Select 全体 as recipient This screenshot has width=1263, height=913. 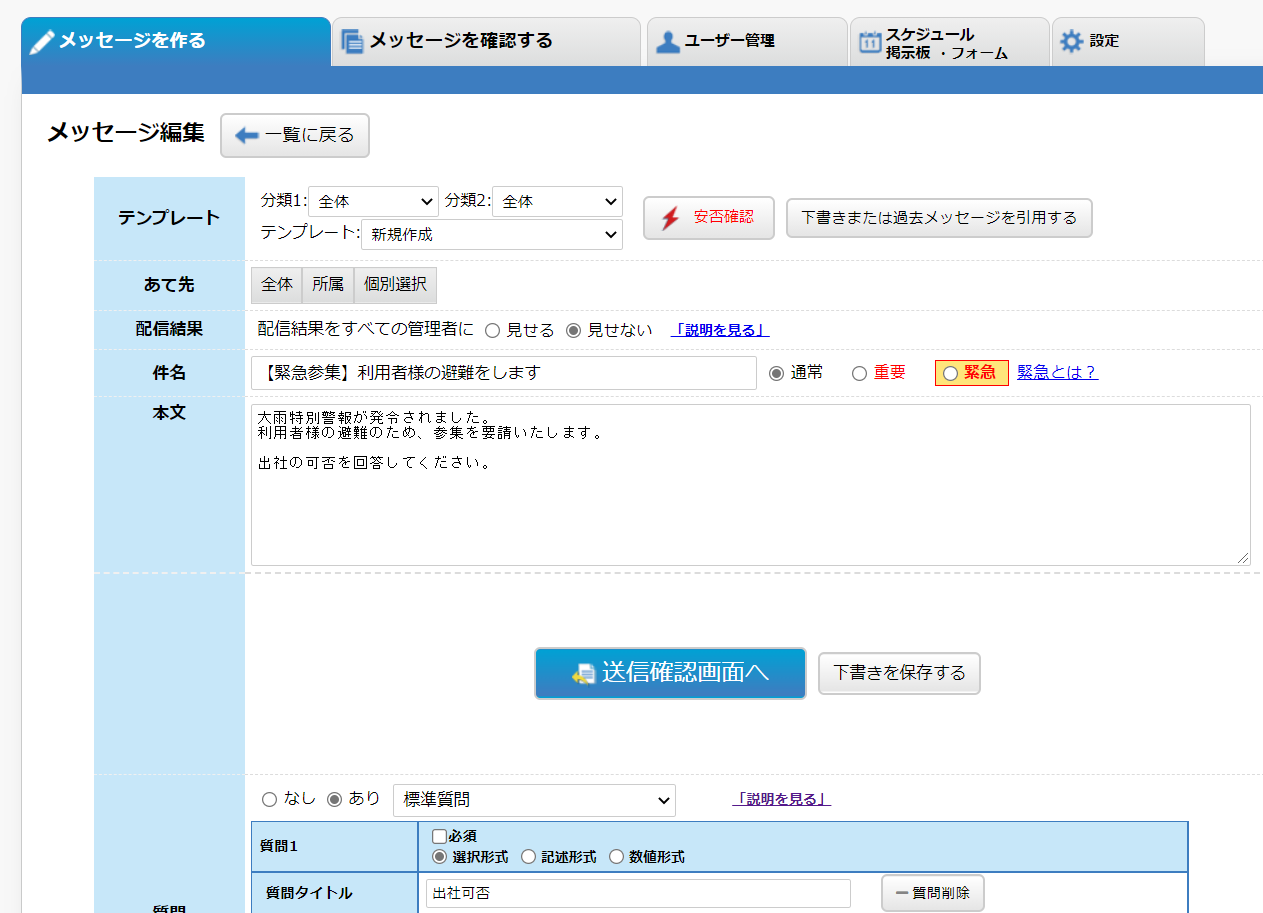[x=277, y=285]
